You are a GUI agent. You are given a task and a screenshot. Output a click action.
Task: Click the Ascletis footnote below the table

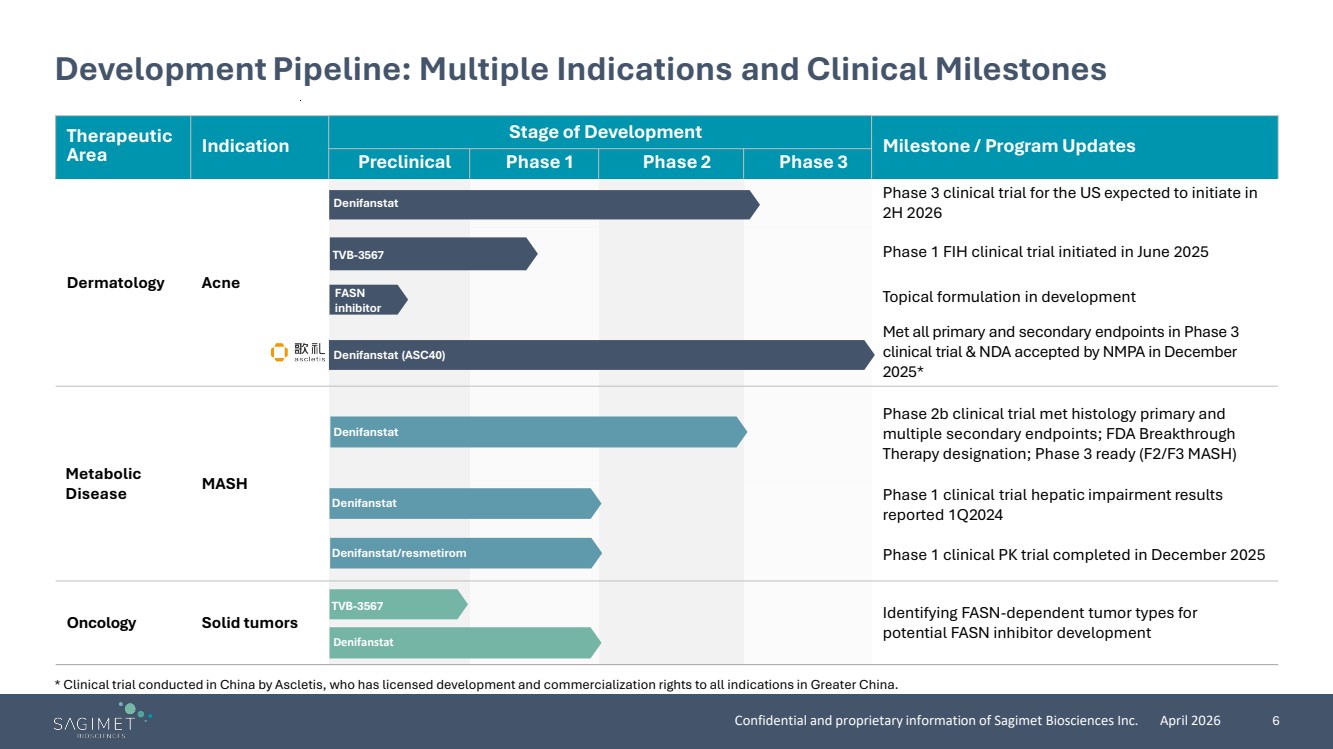point(476,685)
